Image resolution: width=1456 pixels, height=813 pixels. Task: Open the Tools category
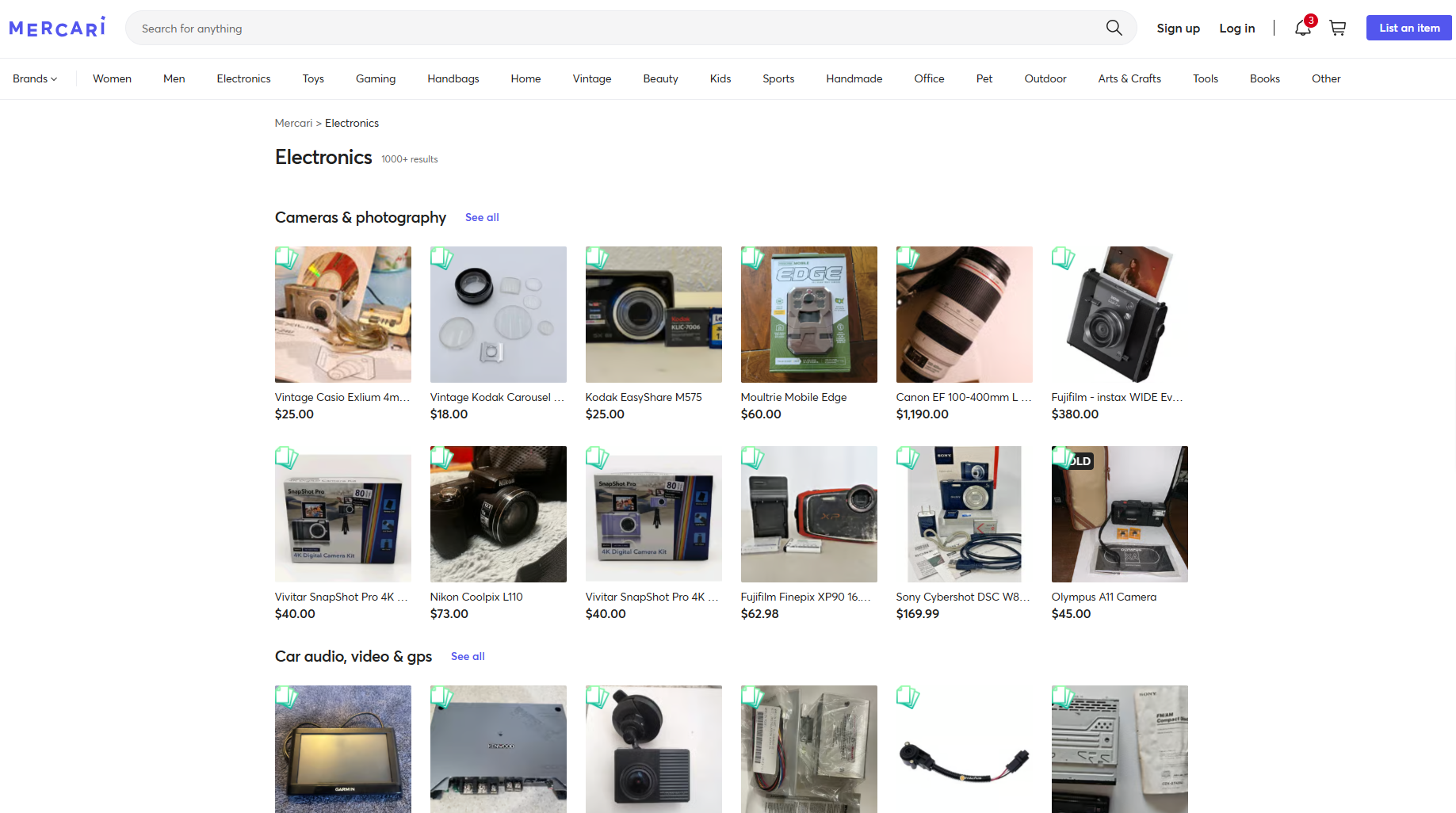pyautogui.click(x=1206, y=78)
